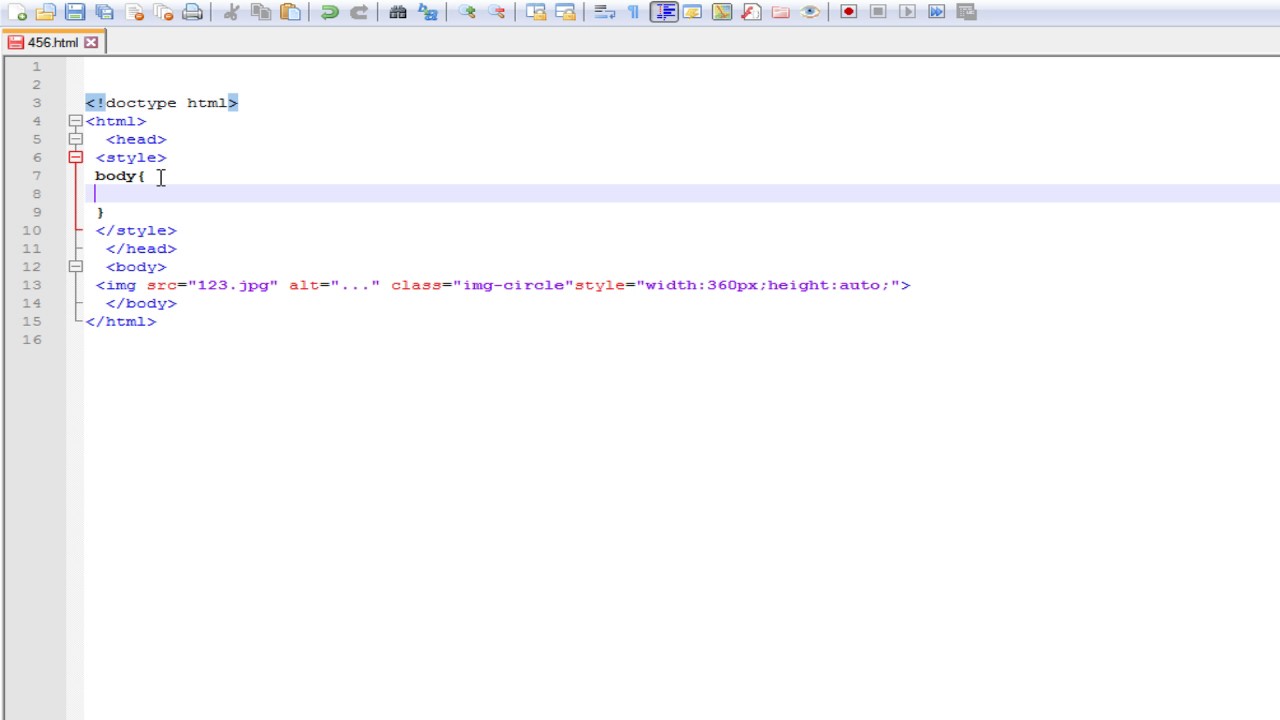Viewport: 1280px width, 720px height.
Task: Click line number 16 in margin
Action: point(32,340)
